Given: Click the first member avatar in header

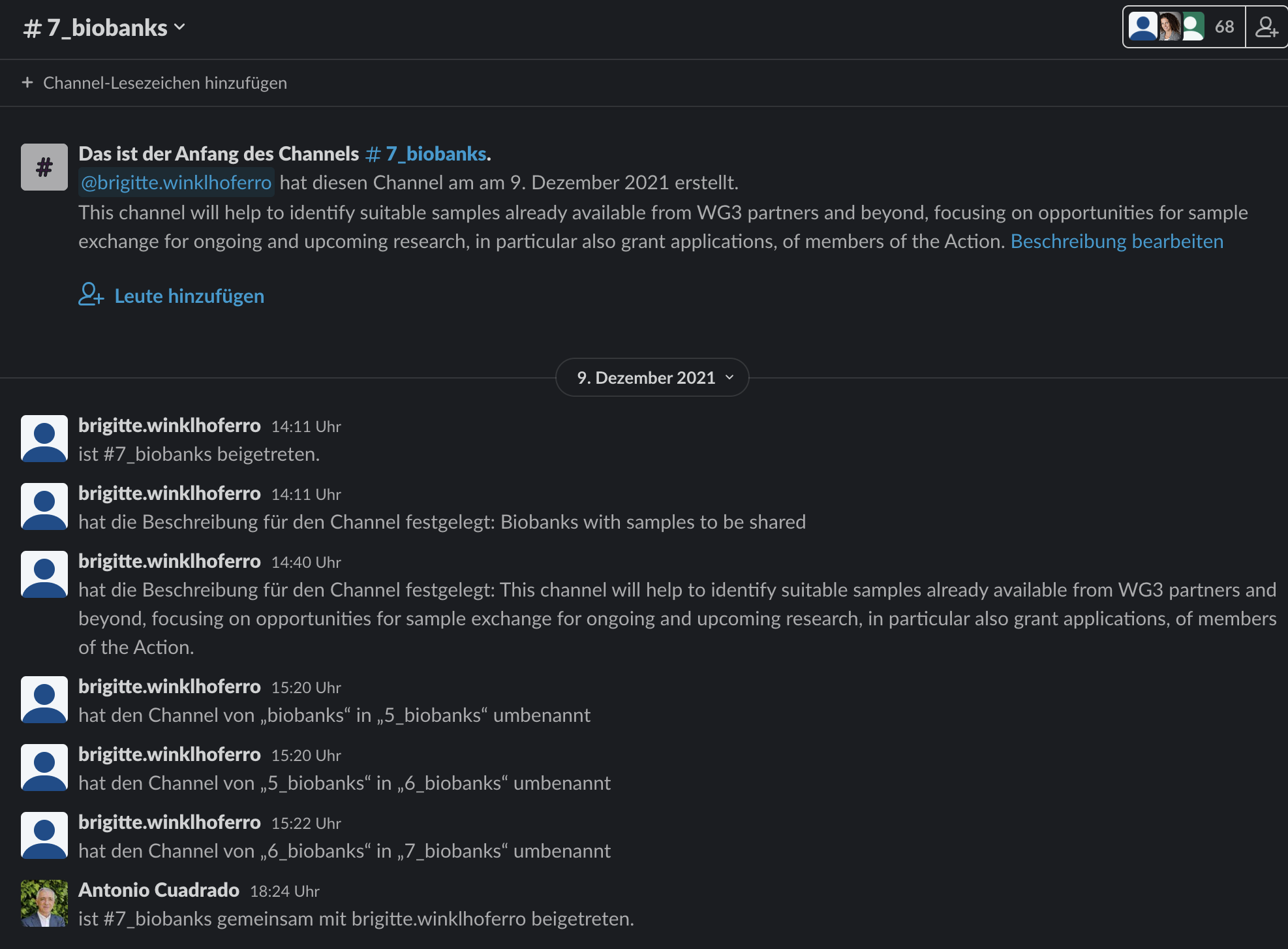Looking at the screenshot, I should (x=1142, y=27).
